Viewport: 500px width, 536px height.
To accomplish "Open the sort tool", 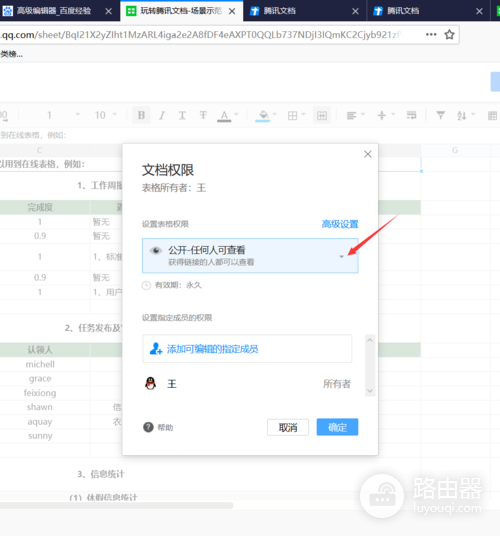I will point(461,116).
